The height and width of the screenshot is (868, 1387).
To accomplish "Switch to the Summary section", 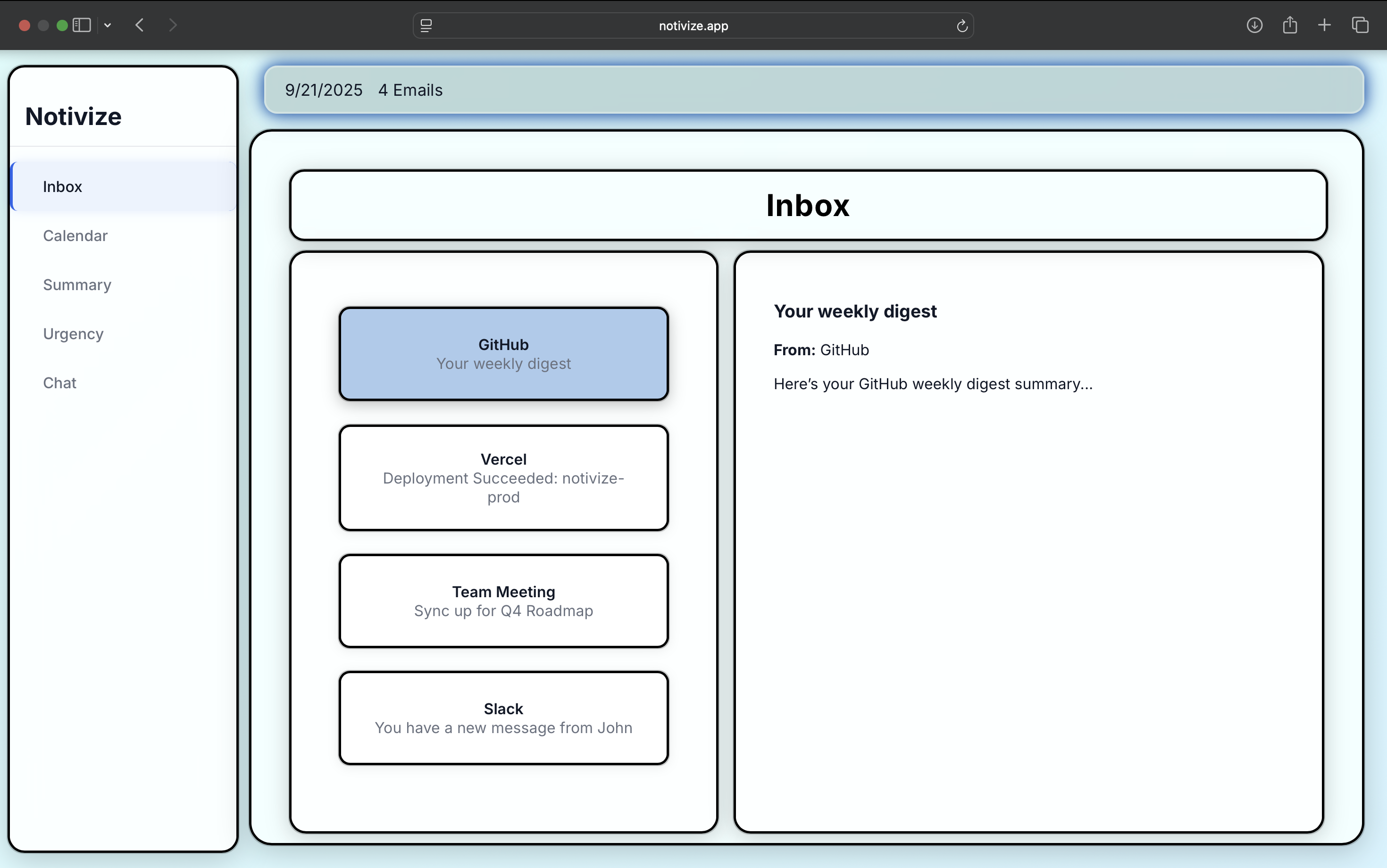I will [77, 285].
